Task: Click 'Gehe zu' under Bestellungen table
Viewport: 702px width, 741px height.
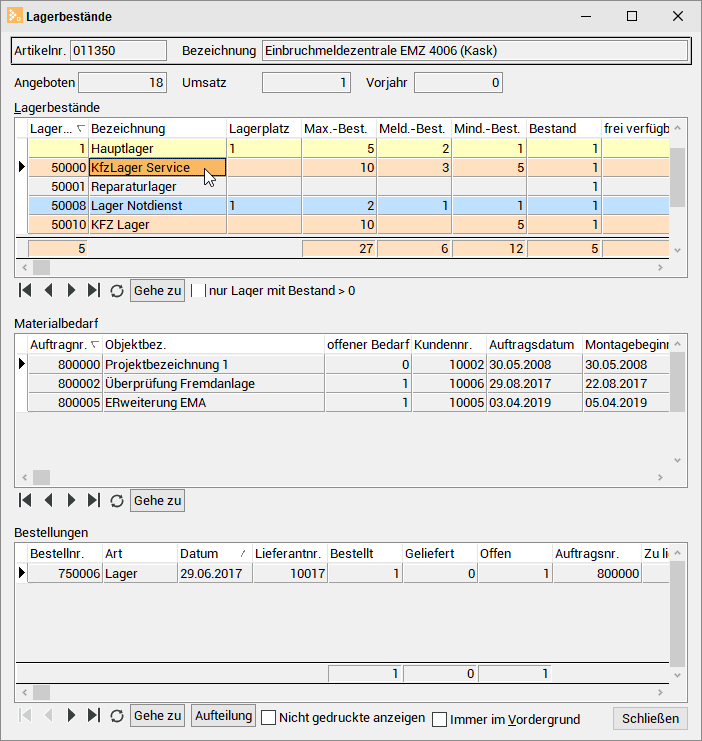Action: pos(157,715)
